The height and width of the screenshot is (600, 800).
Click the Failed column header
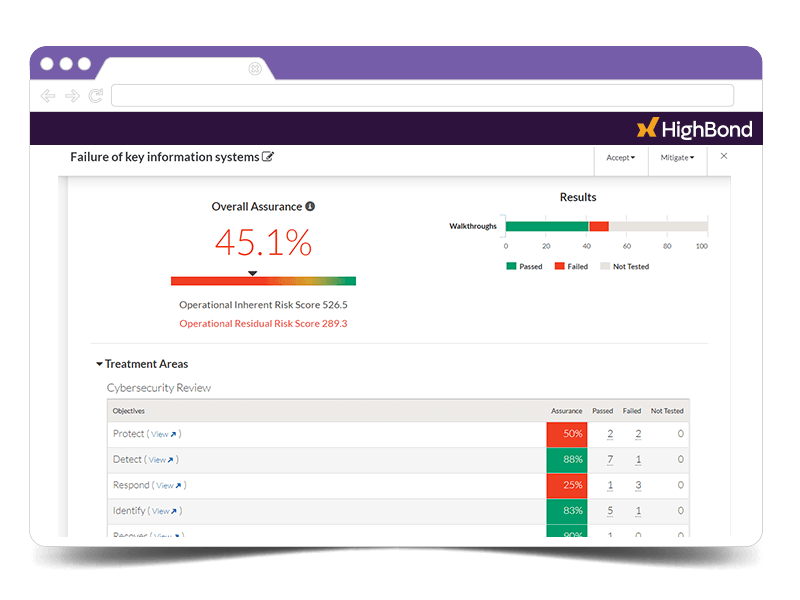pyautogui.click(x=632, y=411)
